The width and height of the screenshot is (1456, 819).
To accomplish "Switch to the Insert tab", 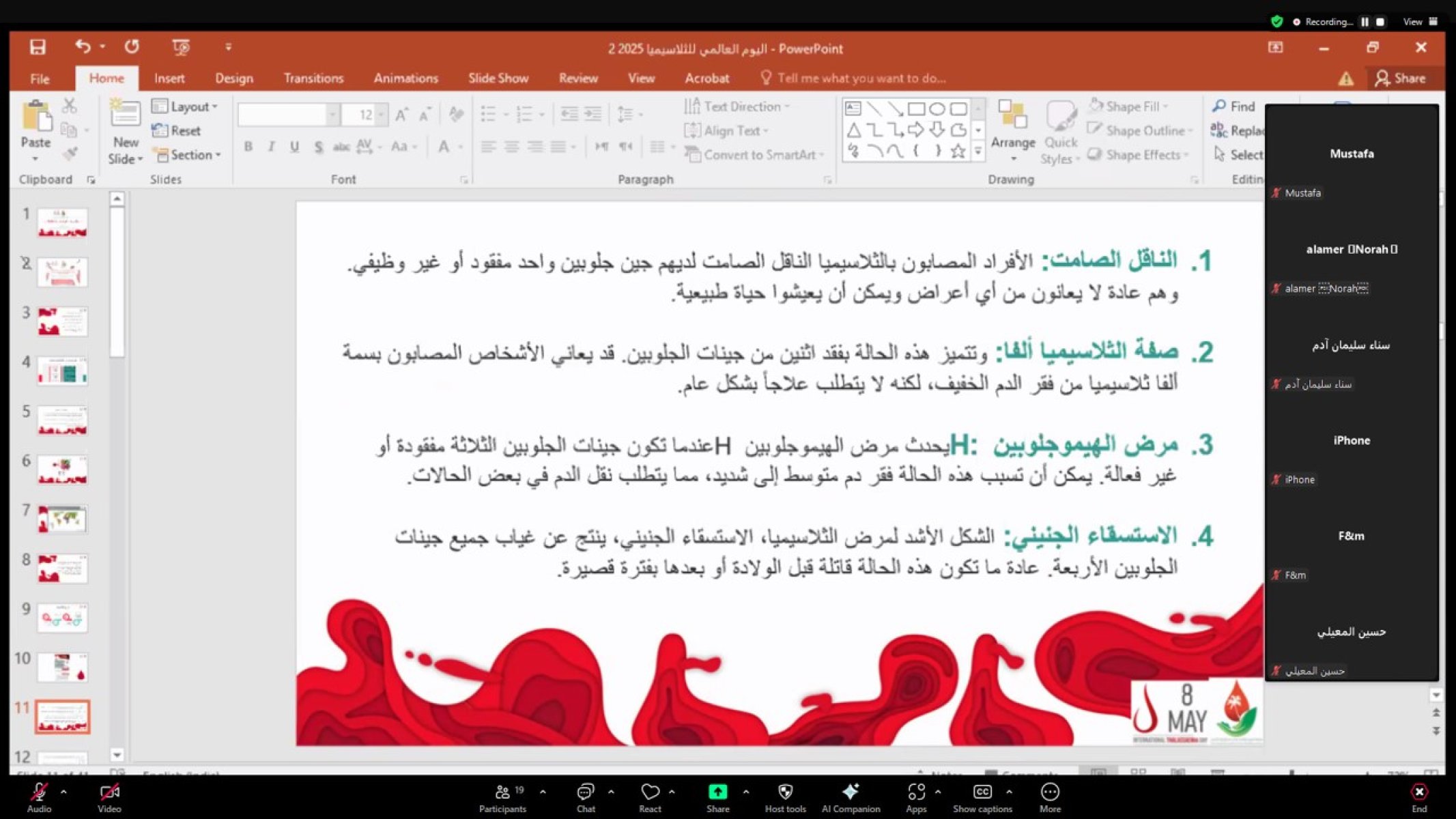I will pos(169,78).
